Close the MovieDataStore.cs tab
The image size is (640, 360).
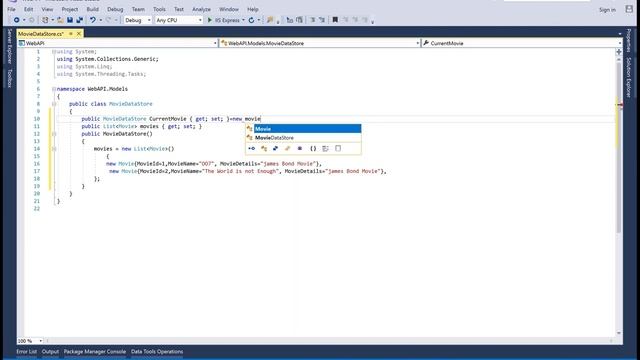tap(79, 33)
